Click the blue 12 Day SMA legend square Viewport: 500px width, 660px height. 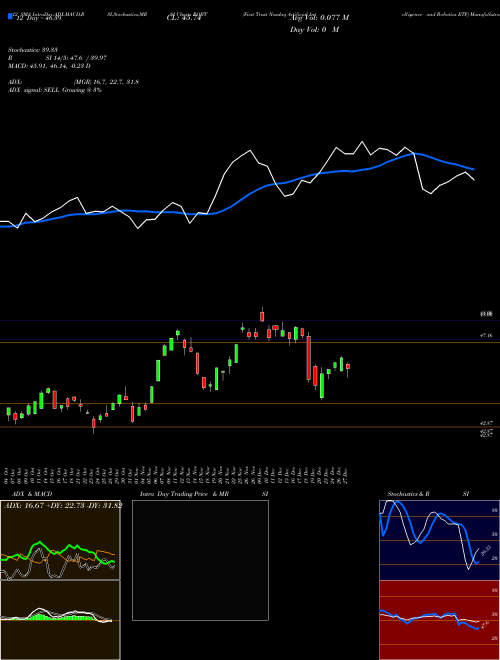(x=11, y=16)
